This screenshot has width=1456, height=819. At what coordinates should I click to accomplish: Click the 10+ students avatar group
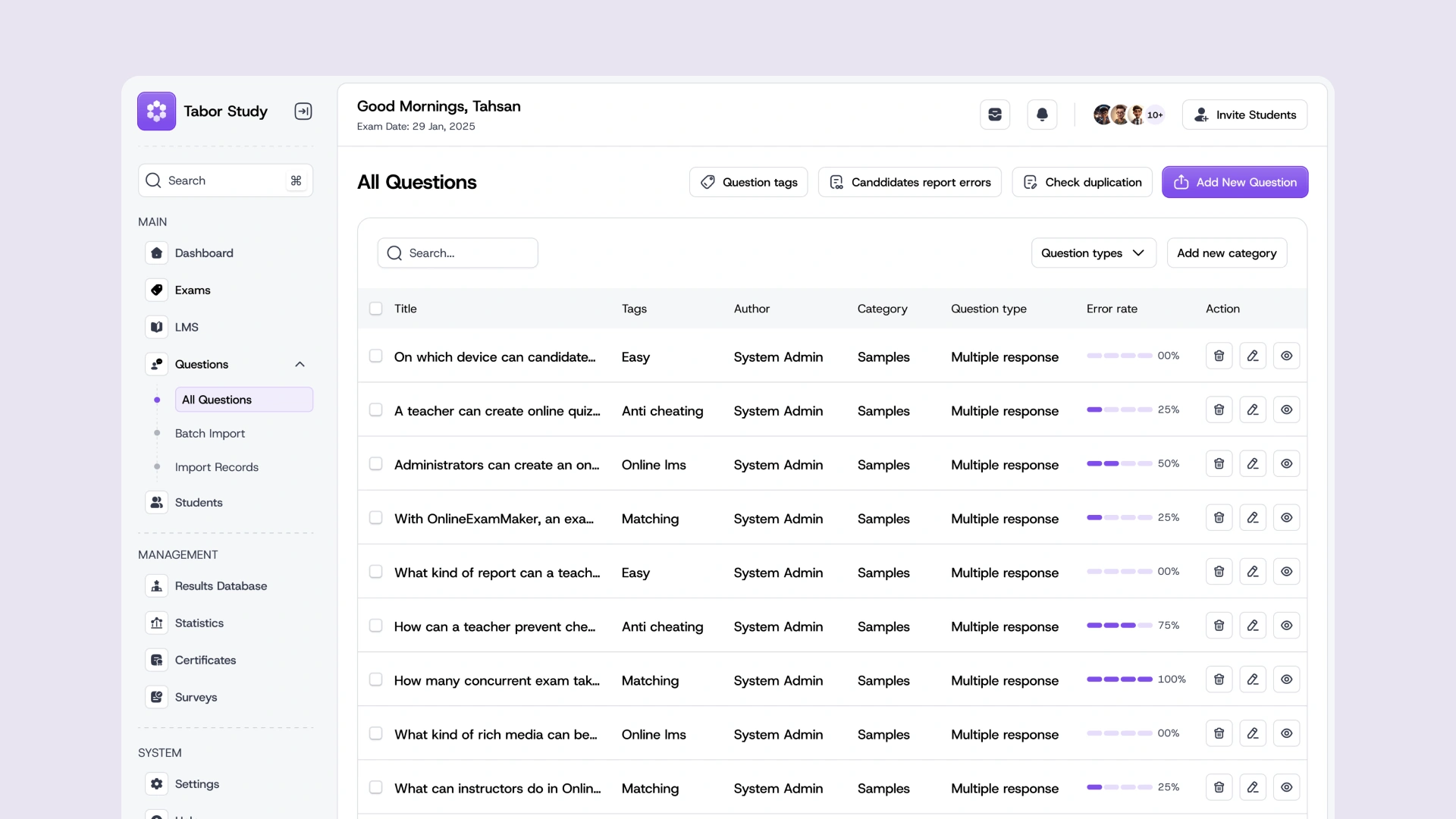click(1128, 115)
